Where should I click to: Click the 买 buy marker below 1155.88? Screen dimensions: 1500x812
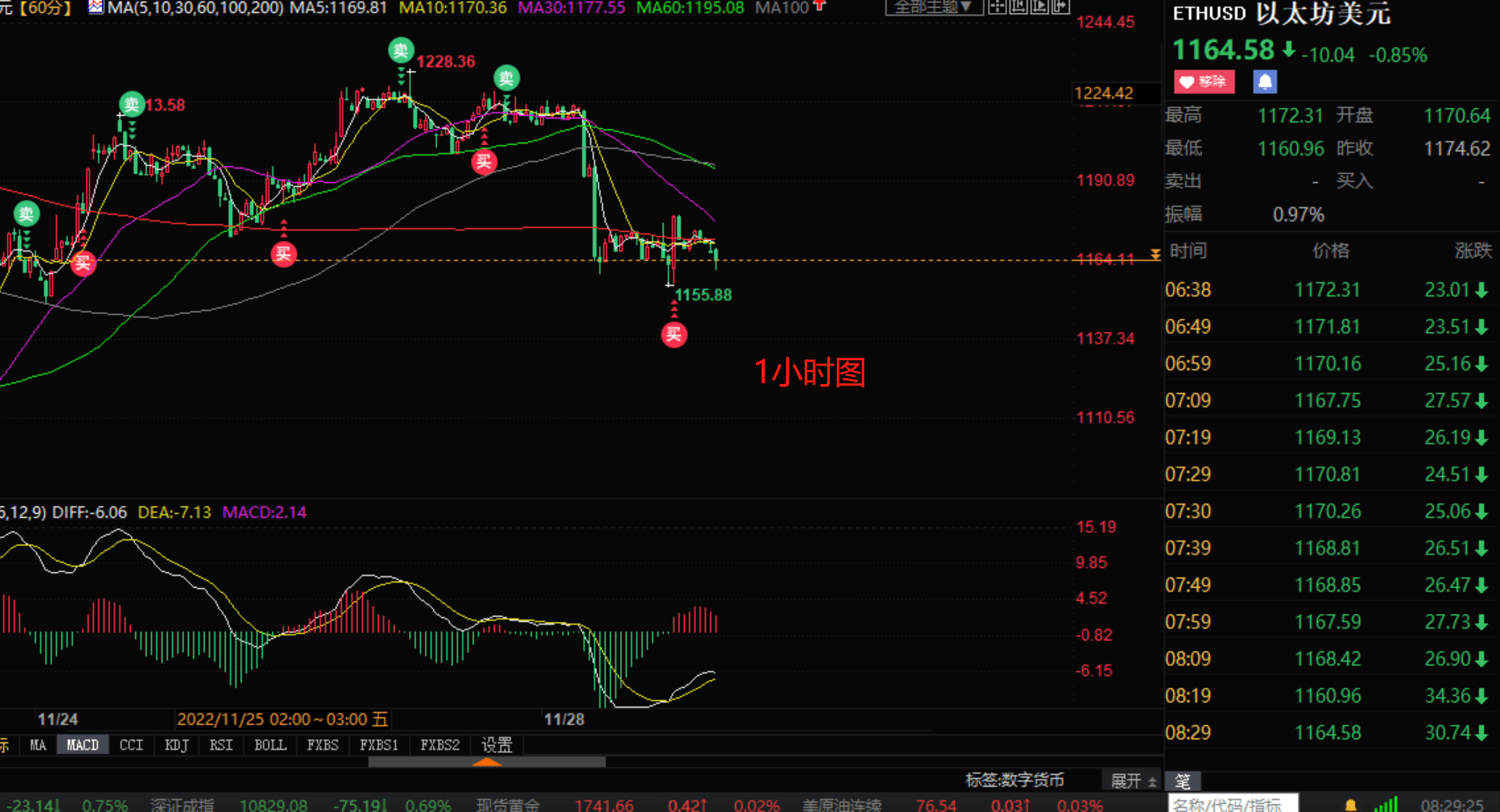click(674, 334)
